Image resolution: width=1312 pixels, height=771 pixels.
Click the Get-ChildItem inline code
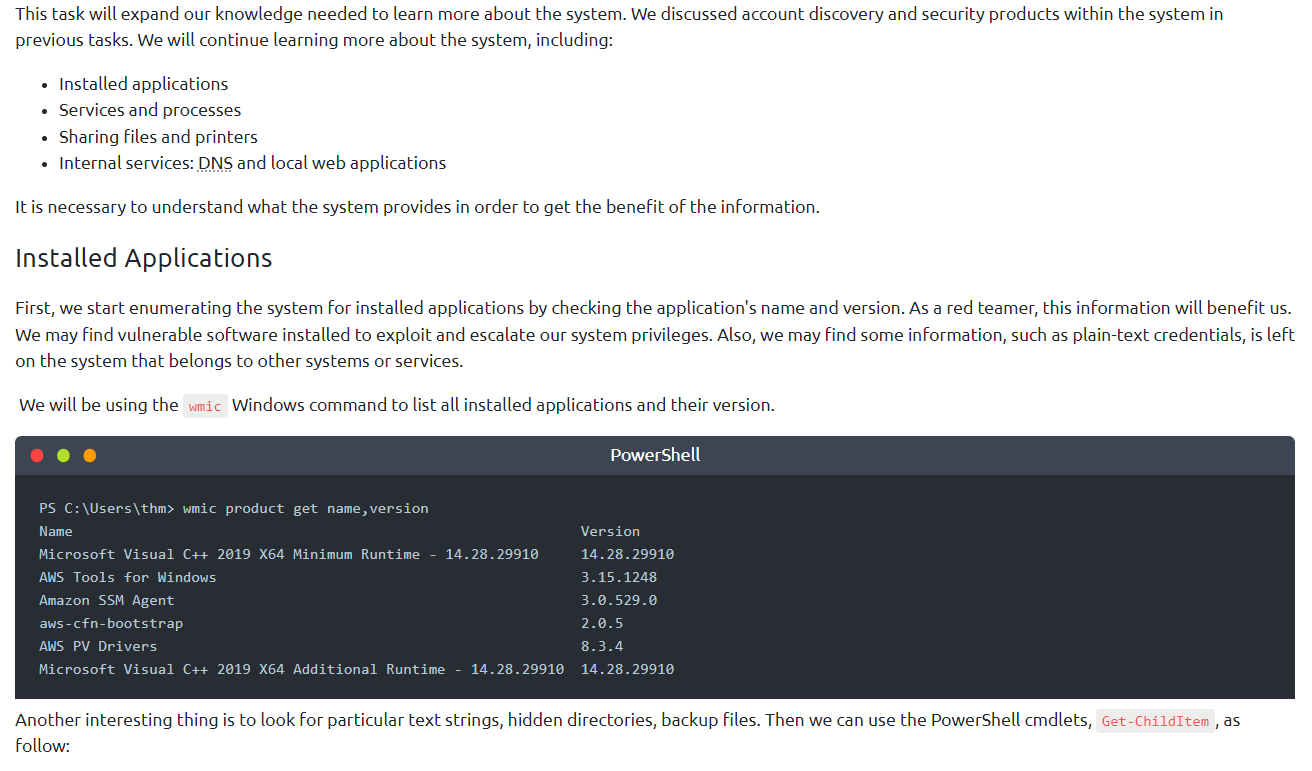(x=1155, y=721)
